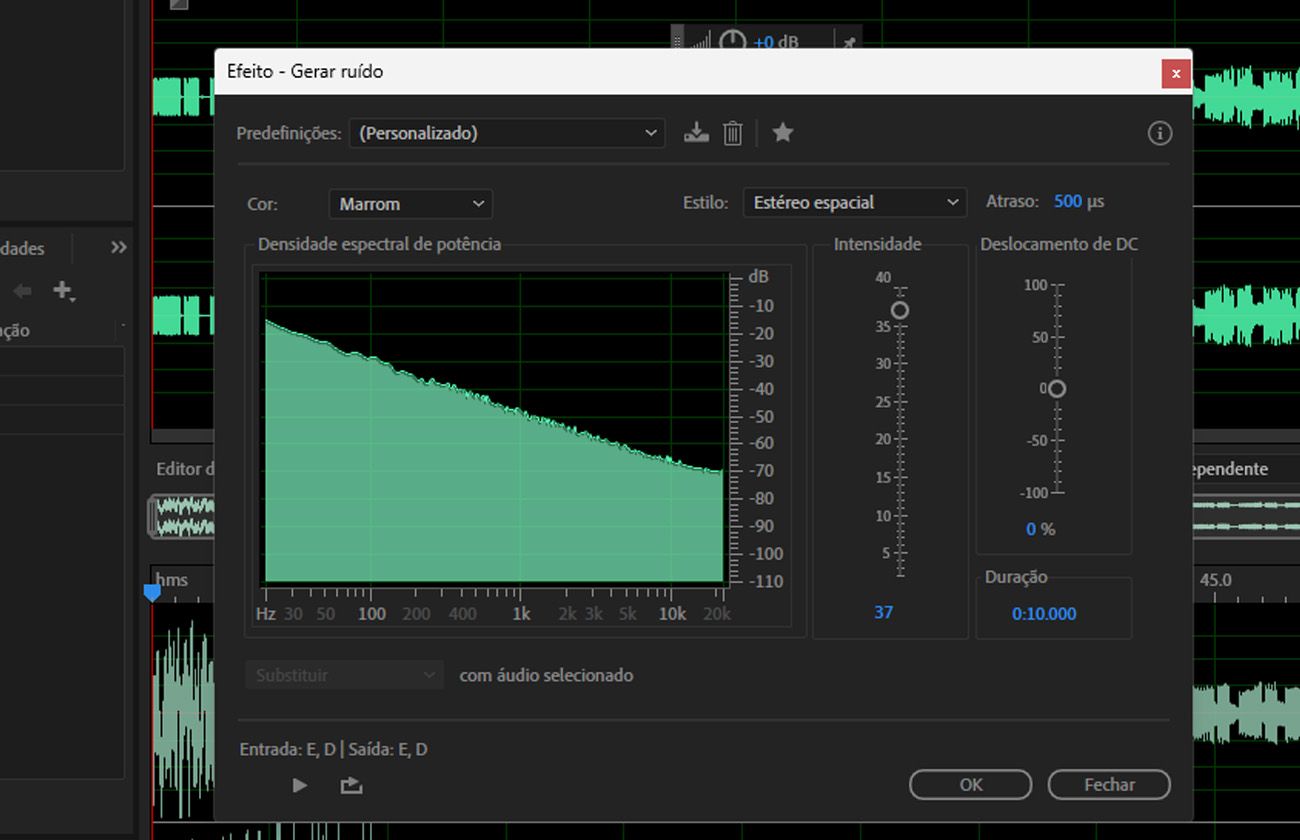The height and width of the screenshot is (840, 1300).
Task: Click the Entrada: E, D | Saída: E, D text
Action: [334, 749]
